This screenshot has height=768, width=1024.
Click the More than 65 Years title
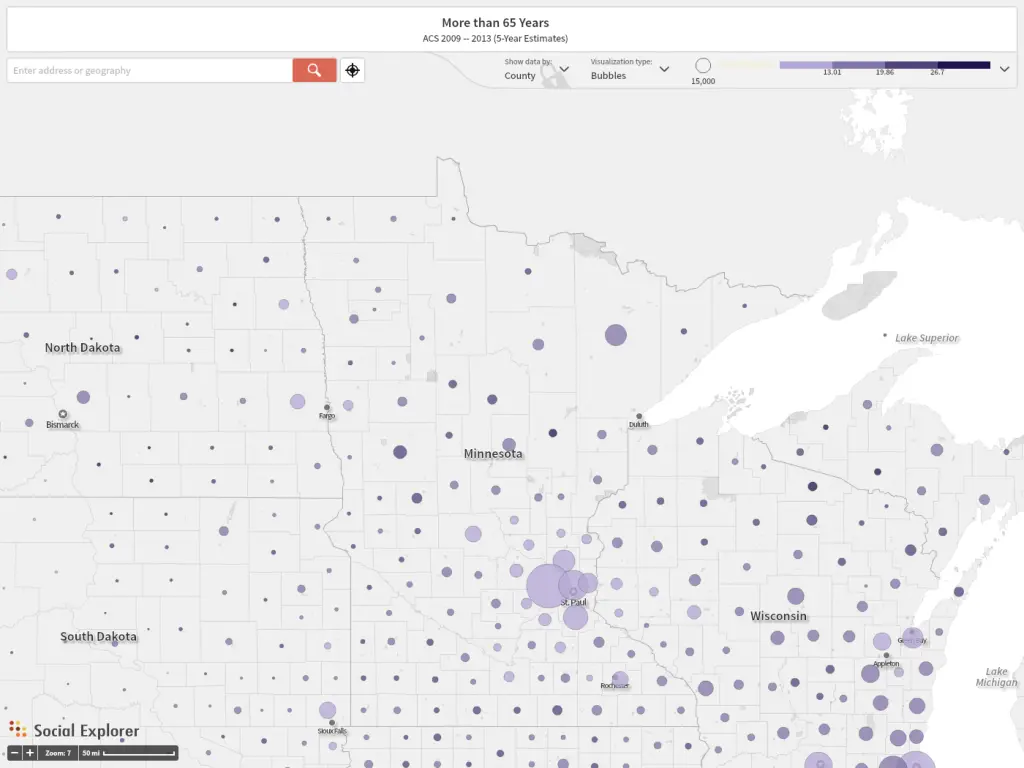[x=495, y=22]
